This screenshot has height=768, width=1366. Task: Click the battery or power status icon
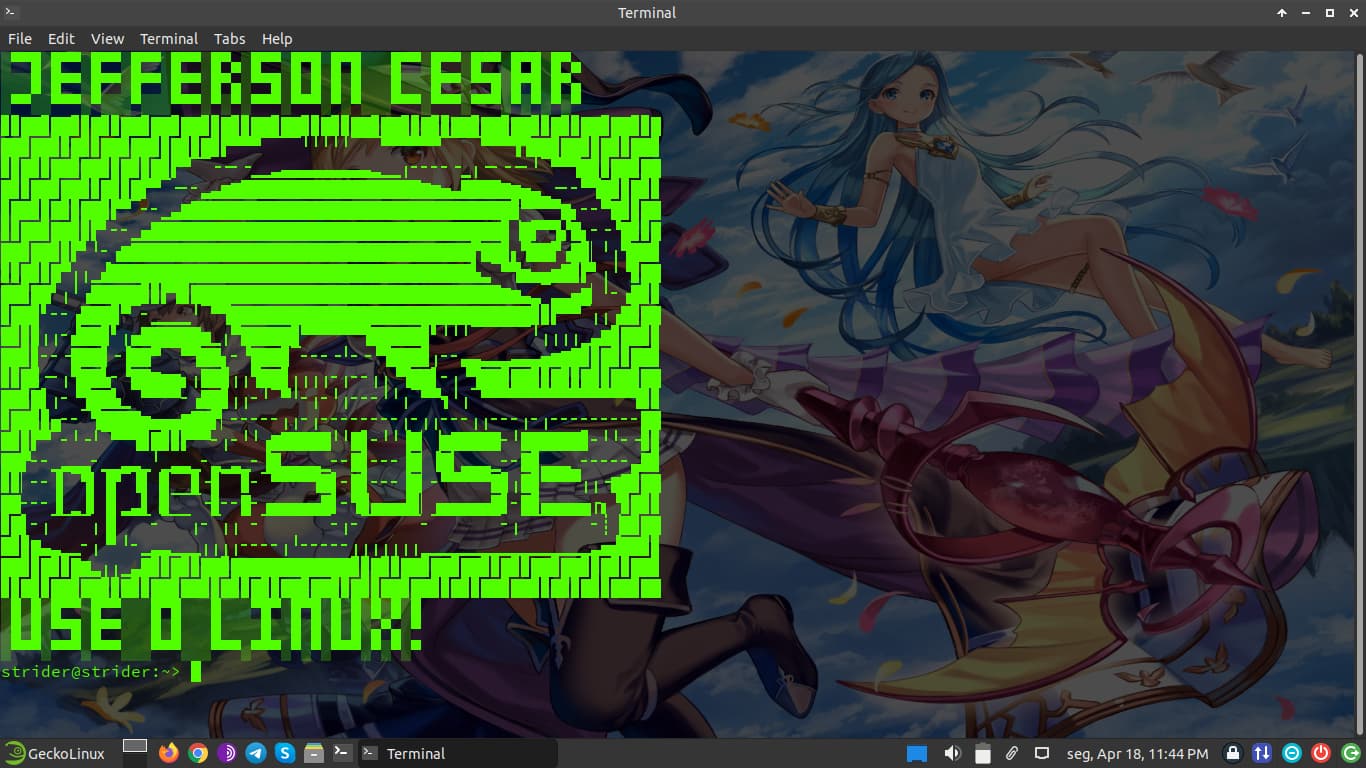click(983, 753)
